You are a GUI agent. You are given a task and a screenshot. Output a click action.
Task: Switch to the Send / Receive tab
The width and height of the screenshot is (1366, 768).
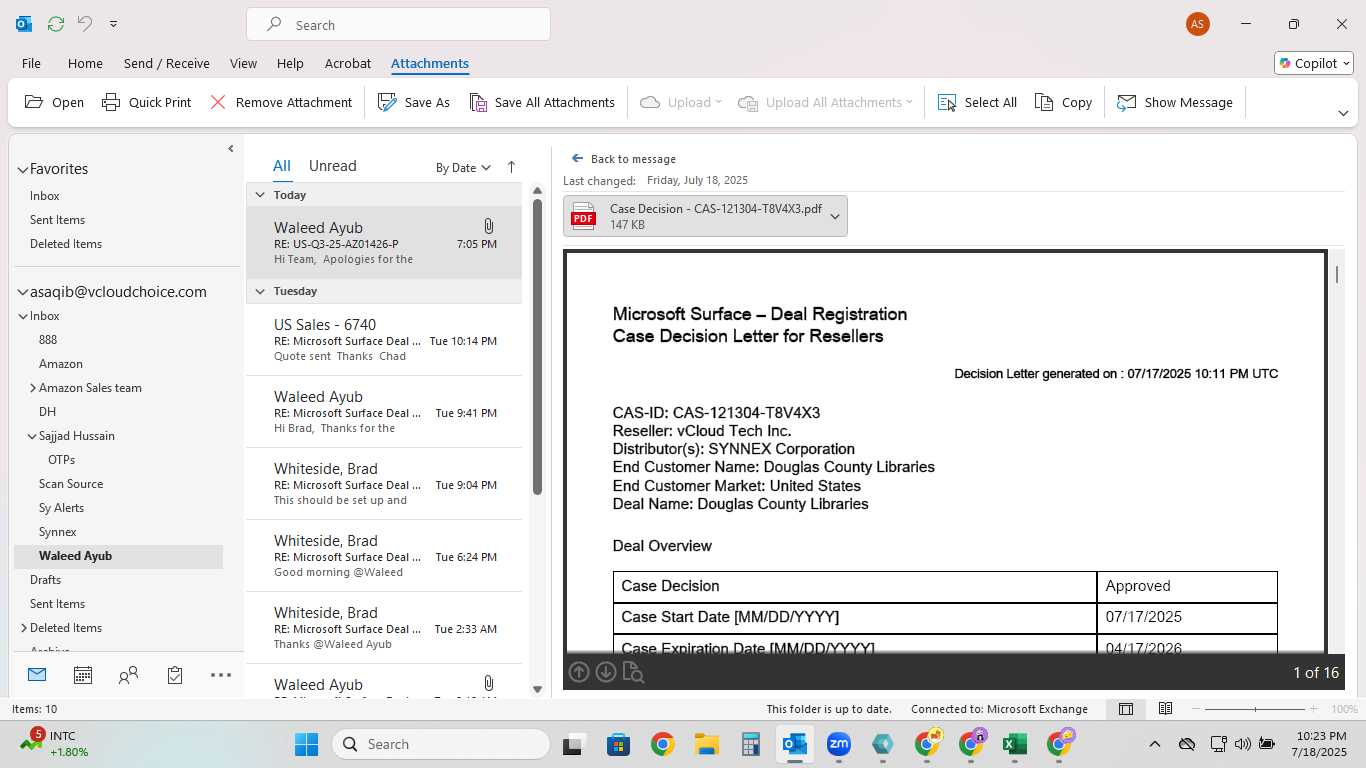(167, 63)
